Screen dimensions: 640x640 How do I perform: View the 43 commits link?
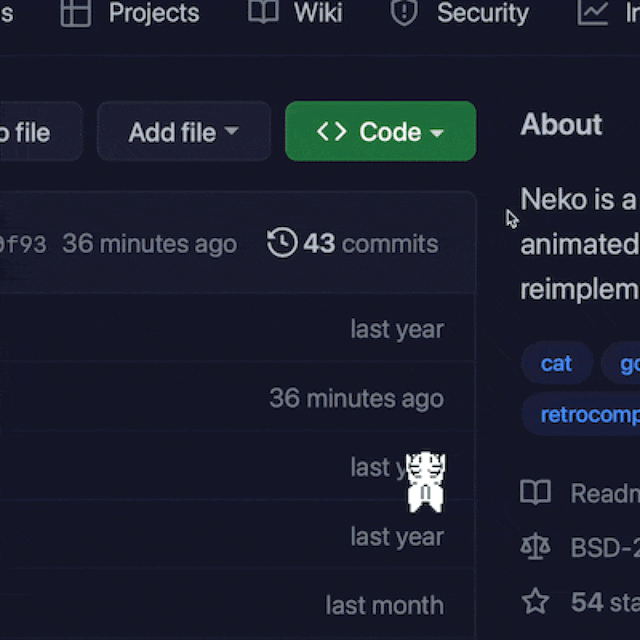pyautogui.click(x=370, y=243)
